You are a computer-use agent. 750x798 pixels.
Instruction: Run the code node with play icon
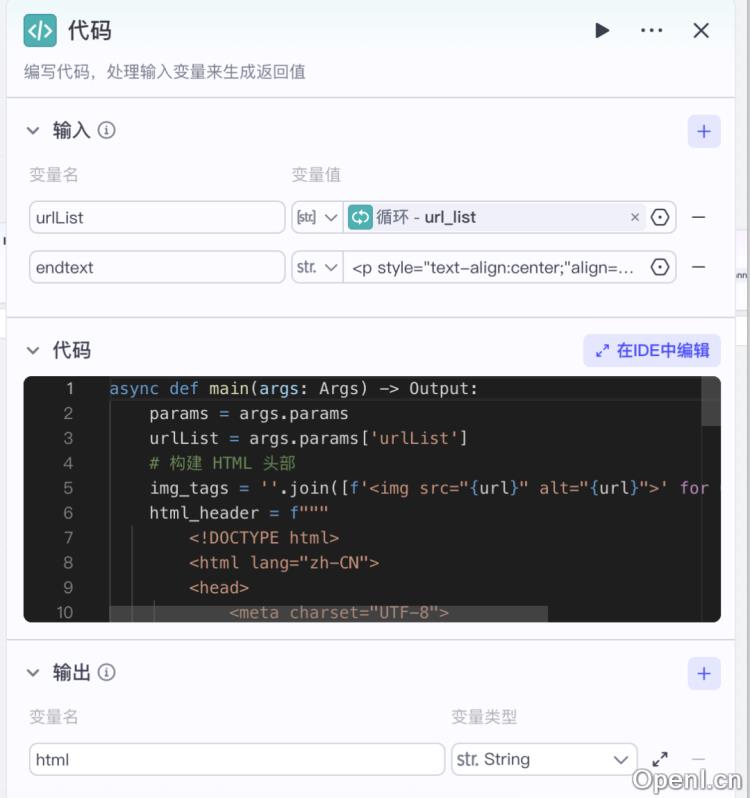click(x=602, y=31)
